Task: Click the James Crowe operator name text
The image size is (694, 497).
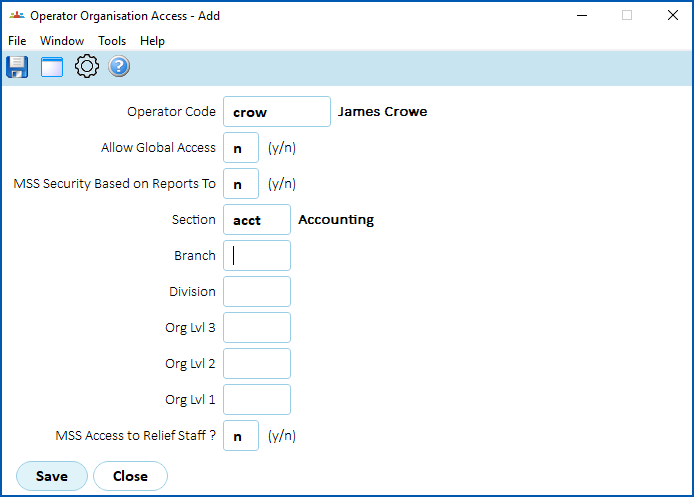Action: [x=382, y=112]
